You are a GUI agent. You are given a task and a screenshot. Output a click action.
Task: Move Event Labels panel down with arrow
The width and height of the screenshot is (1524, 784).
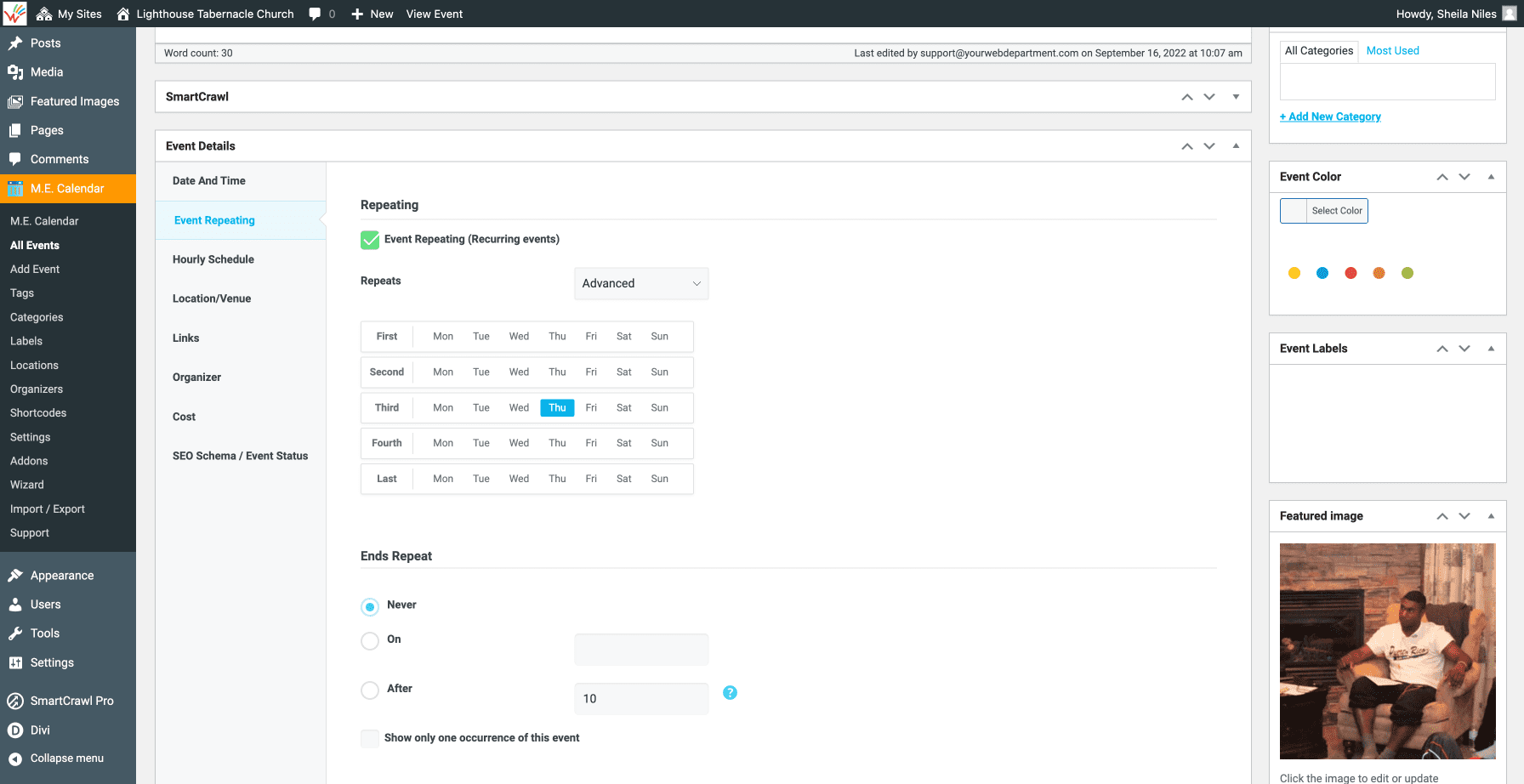click(x=1464, y=349)
